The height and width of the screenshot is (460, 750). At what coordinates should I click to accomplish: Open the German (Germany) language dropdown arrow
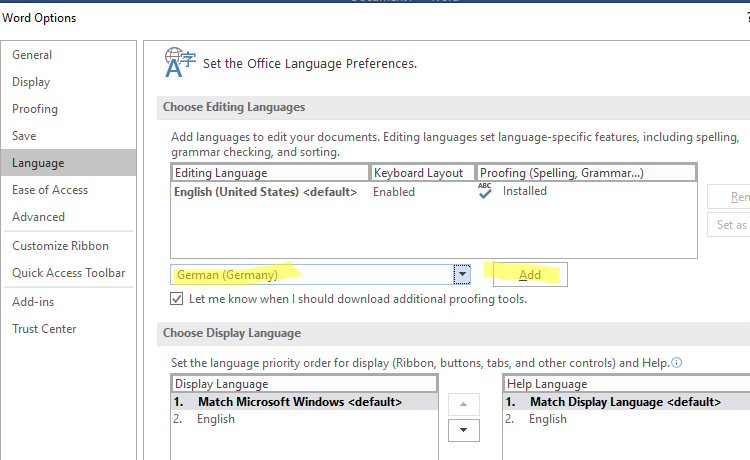[461, 274]
